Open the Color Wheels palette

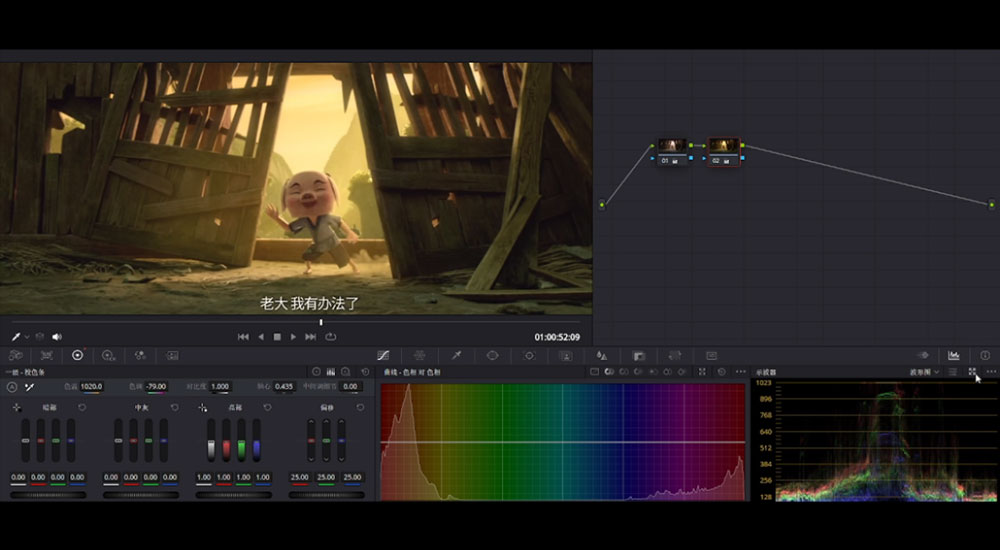tap(77, 355)
